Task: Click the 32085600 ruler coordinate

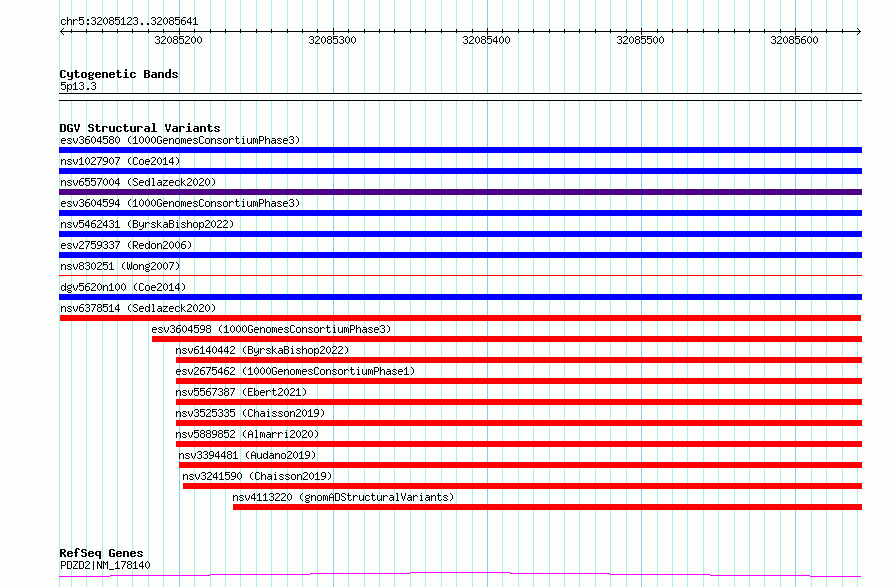Action: tap(794, 40)
